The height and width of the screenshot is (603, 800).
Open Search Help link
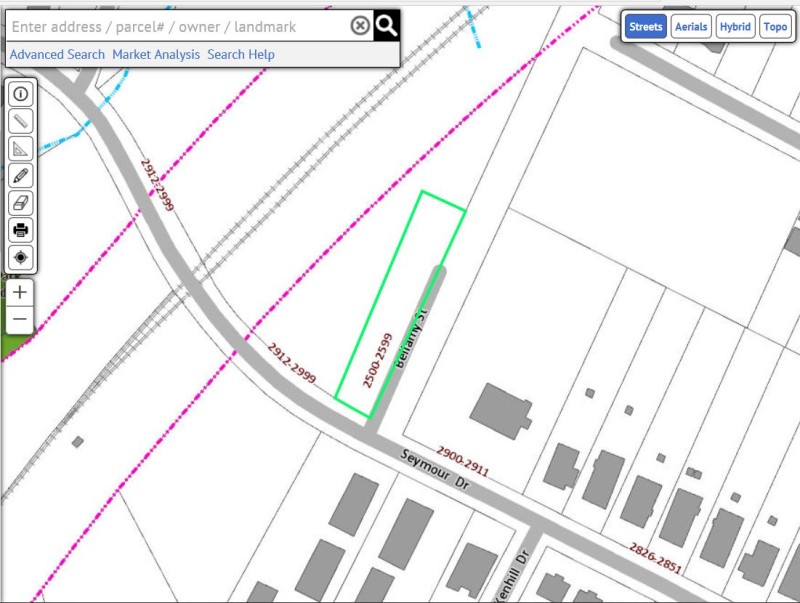click(x=241, y=54)
